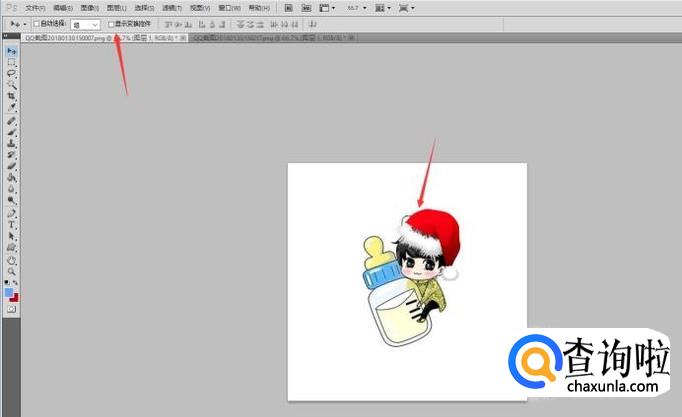
Task: Open the 图像(I) menu
Action: click(90, 8)
